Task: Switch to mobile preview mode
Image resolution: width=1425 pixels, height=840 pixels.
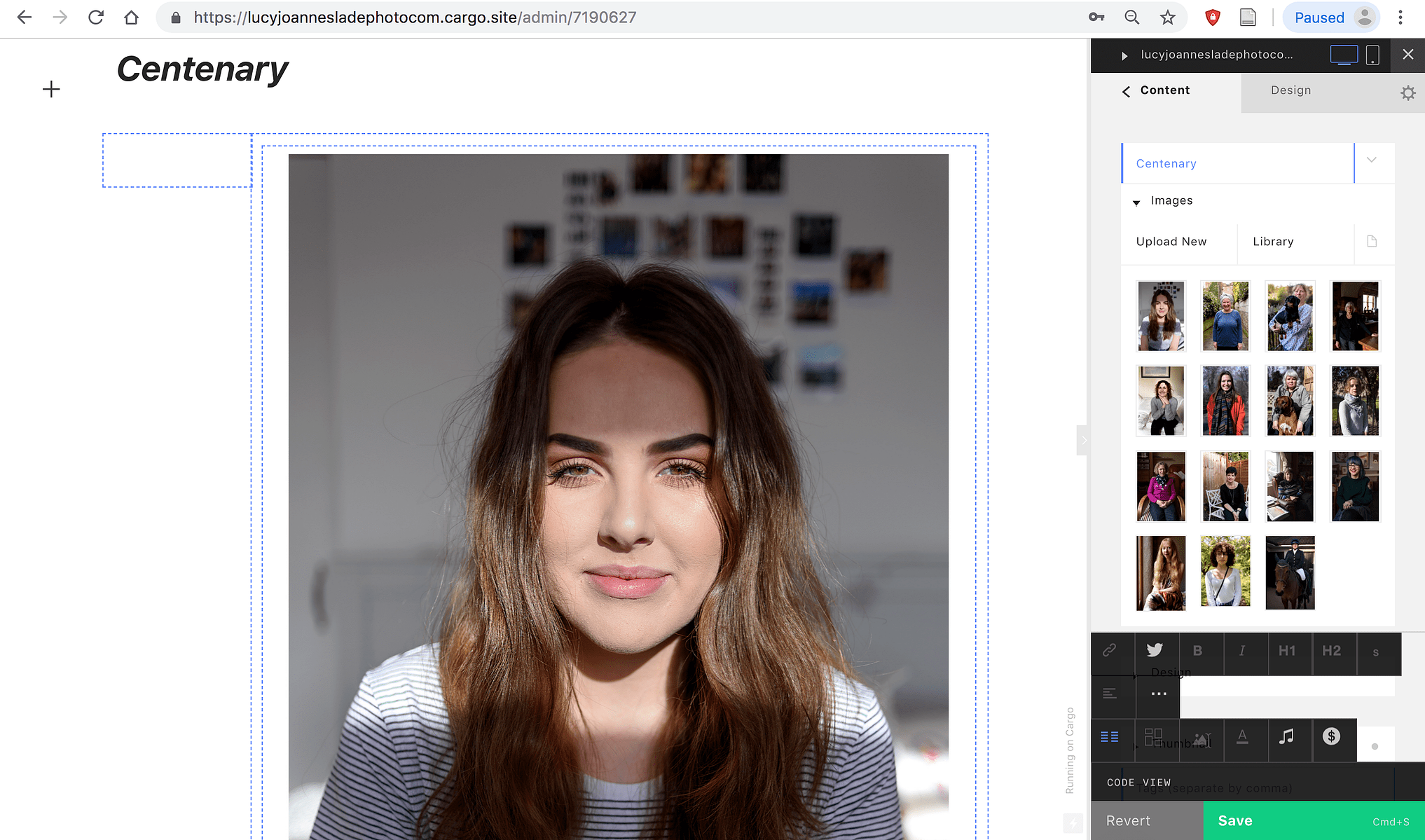Action: 1372,55
